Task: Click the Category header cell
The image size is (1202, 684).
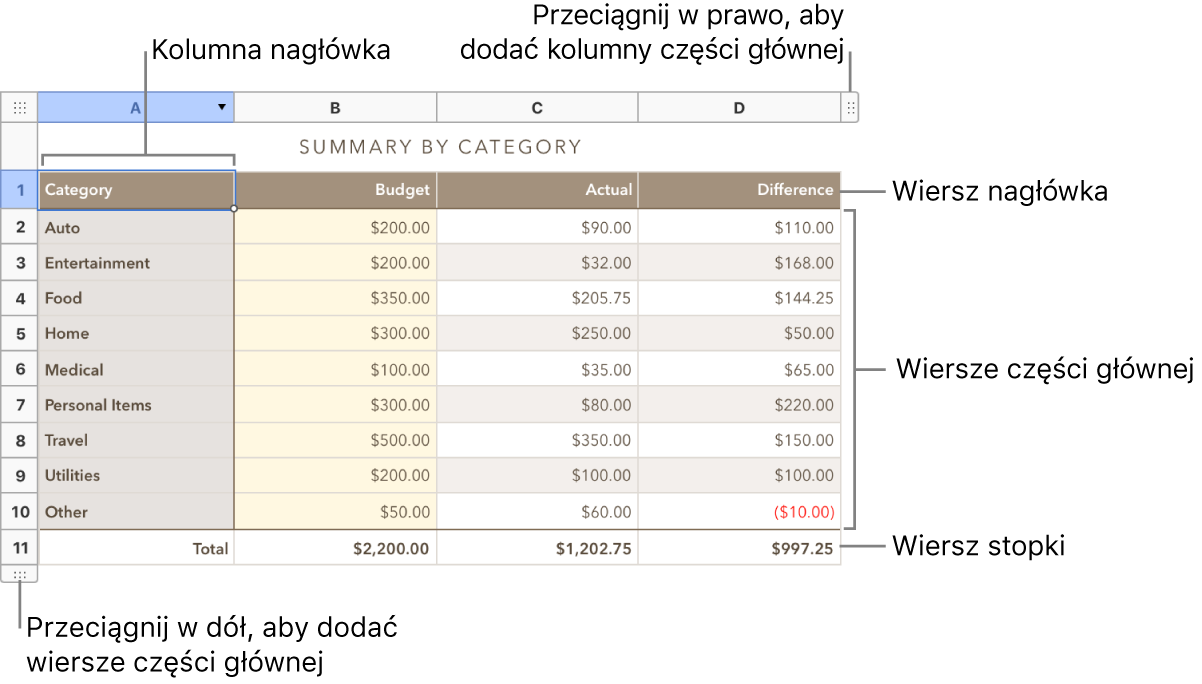Action: coord(136,189)
